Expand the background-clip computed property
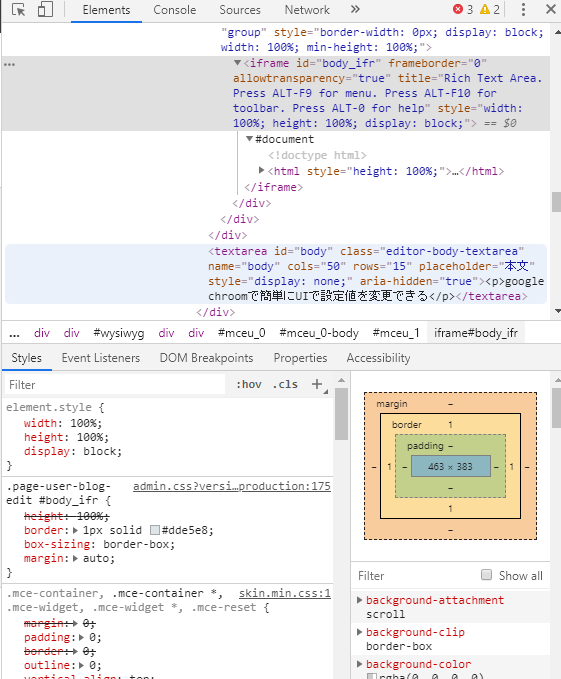The image size is (561, 679). (x=359, y=632)
